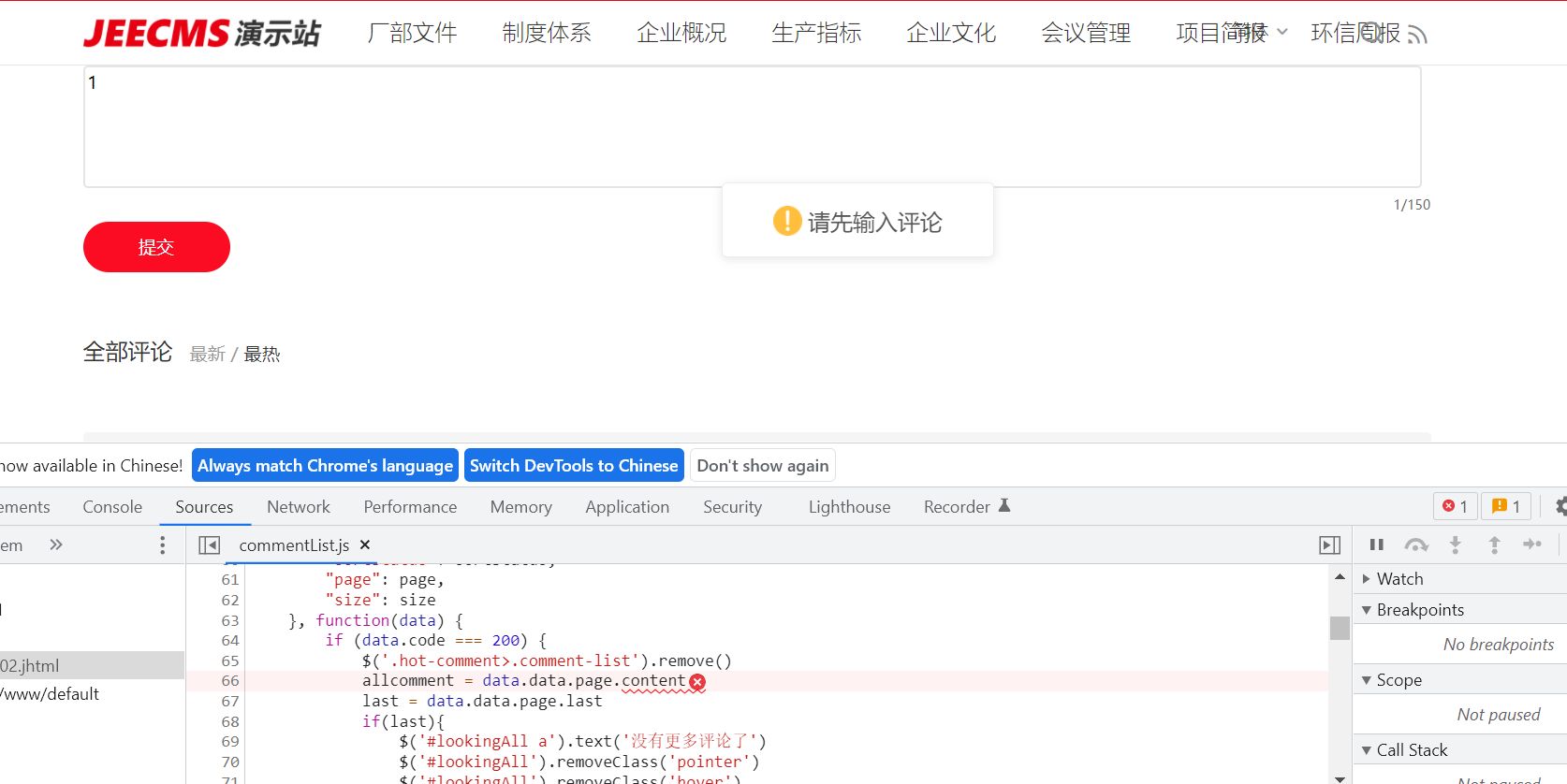Click the step into function arrow icon
This screenshot has width=1567, height=784.
point(1455,544)
